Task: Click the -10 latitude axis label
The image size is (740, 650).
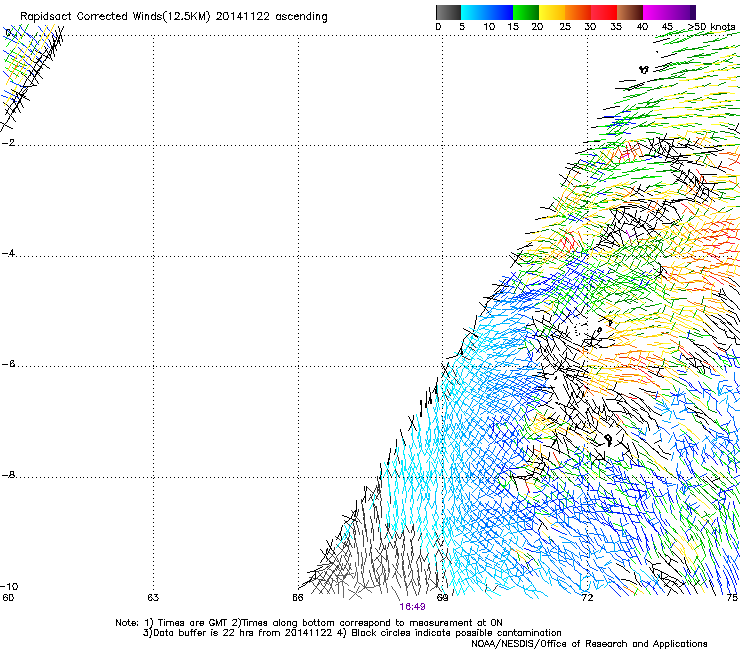Action: [x=10, y=586]
